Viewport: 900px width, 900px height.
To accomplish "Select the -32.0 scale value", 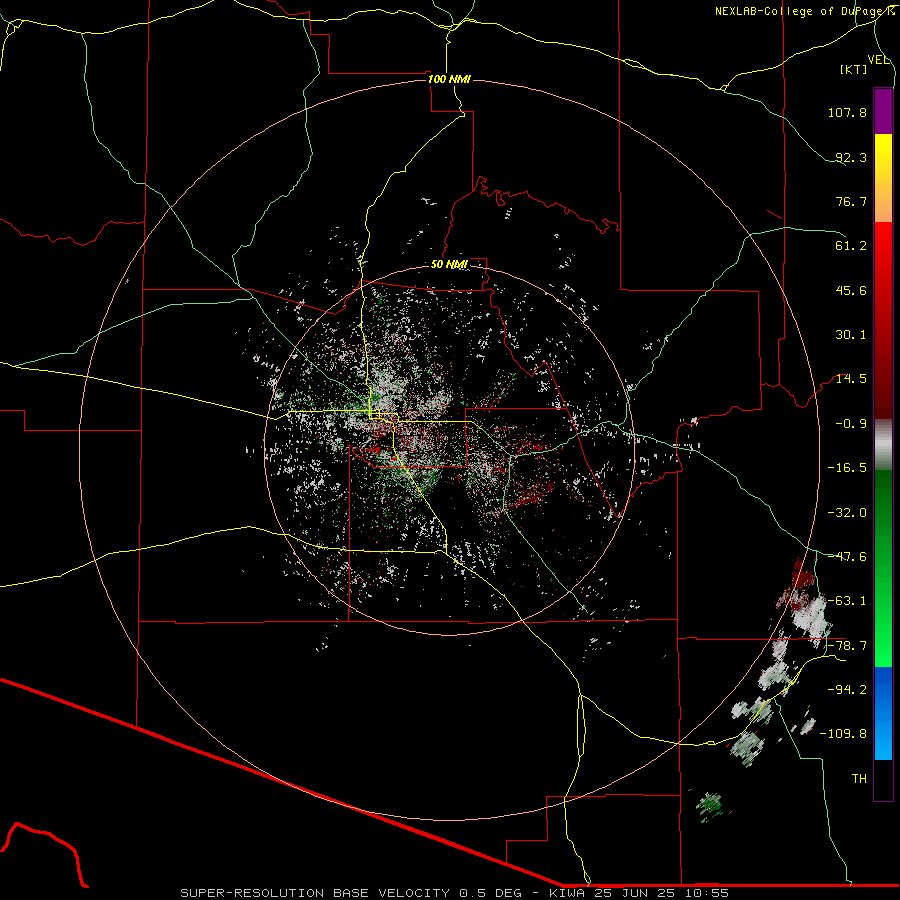I will click(847, 513).
